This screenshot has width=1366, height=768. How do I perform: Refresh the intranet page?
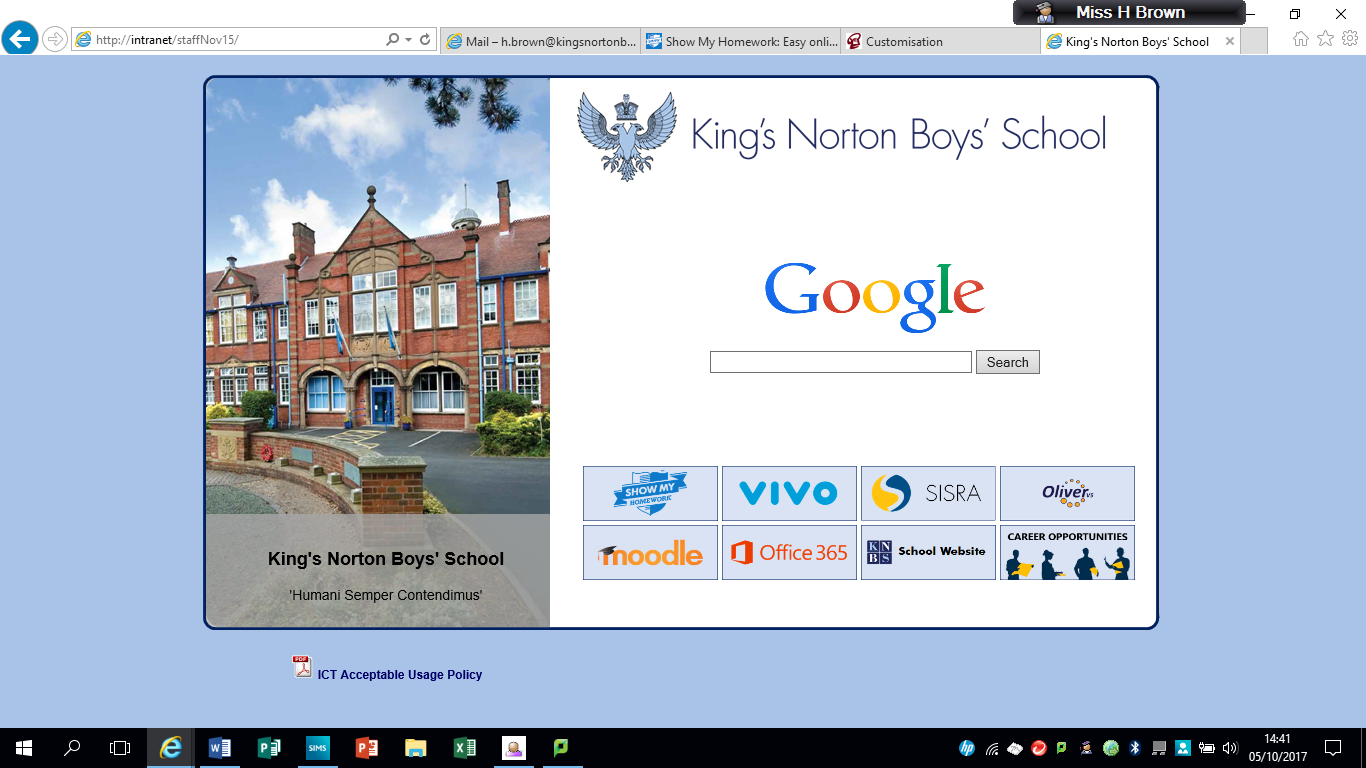[x=425, y=40]
